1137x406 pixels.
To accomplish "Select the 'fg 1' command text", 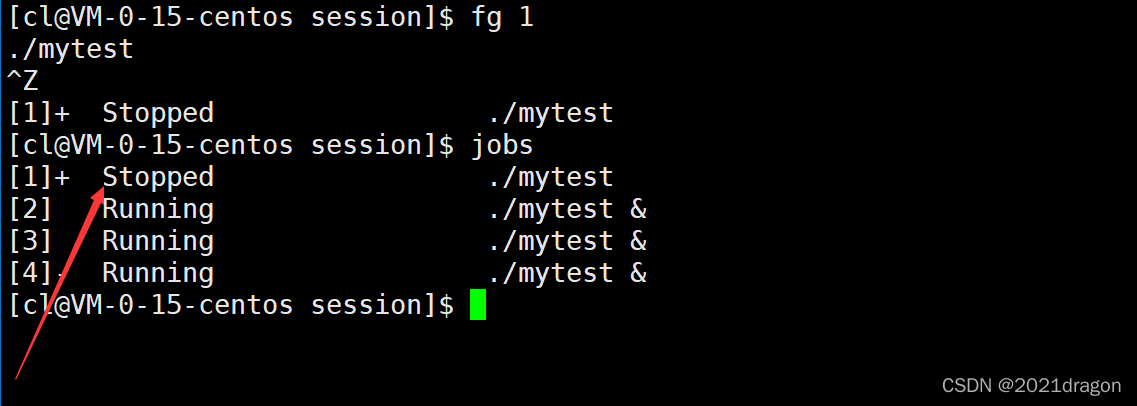I will click(x=503, y=17).
